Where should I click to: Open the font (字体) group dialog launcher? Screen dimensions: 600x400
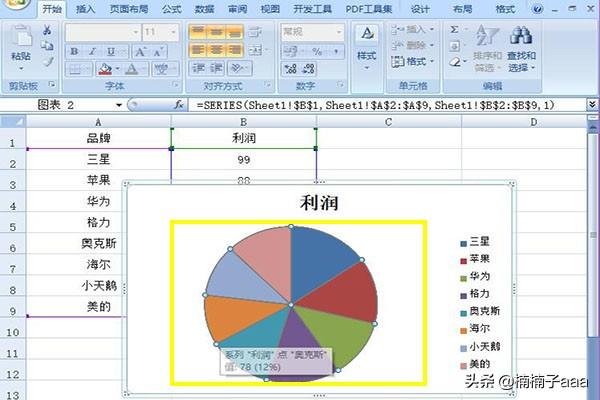click(x=175, y=85)
